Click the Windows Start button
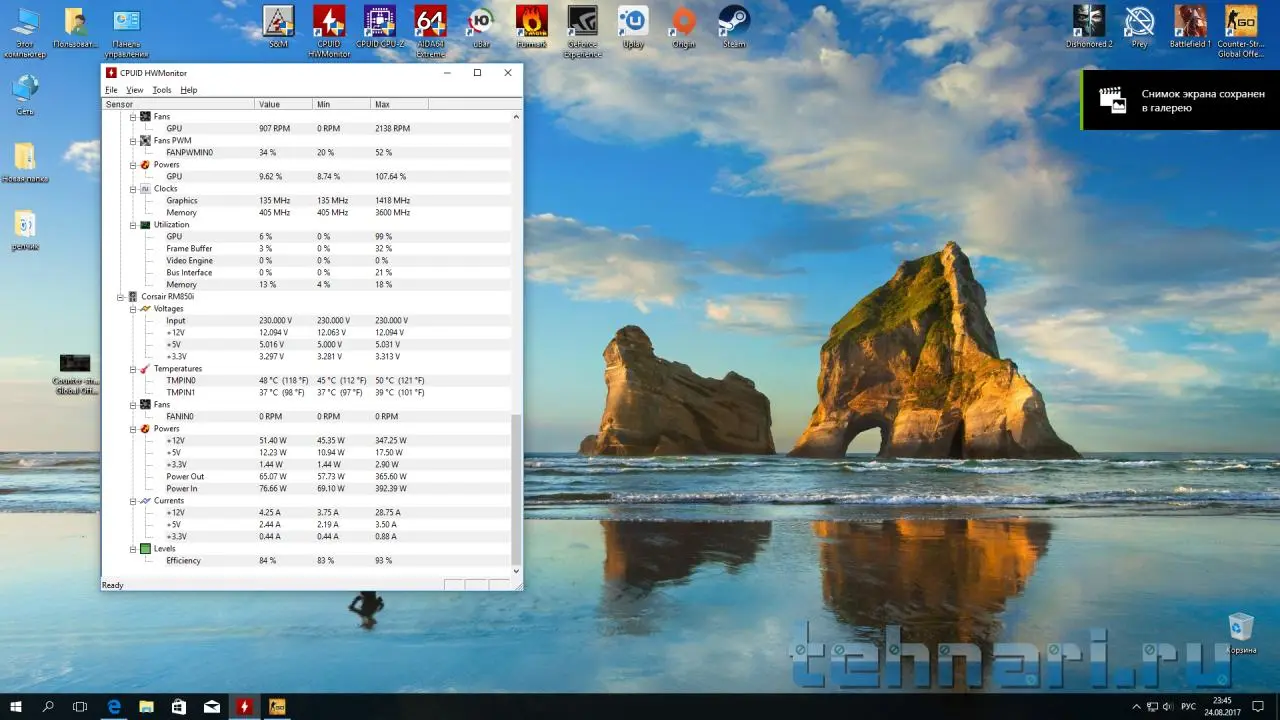 tap(16, 706)
